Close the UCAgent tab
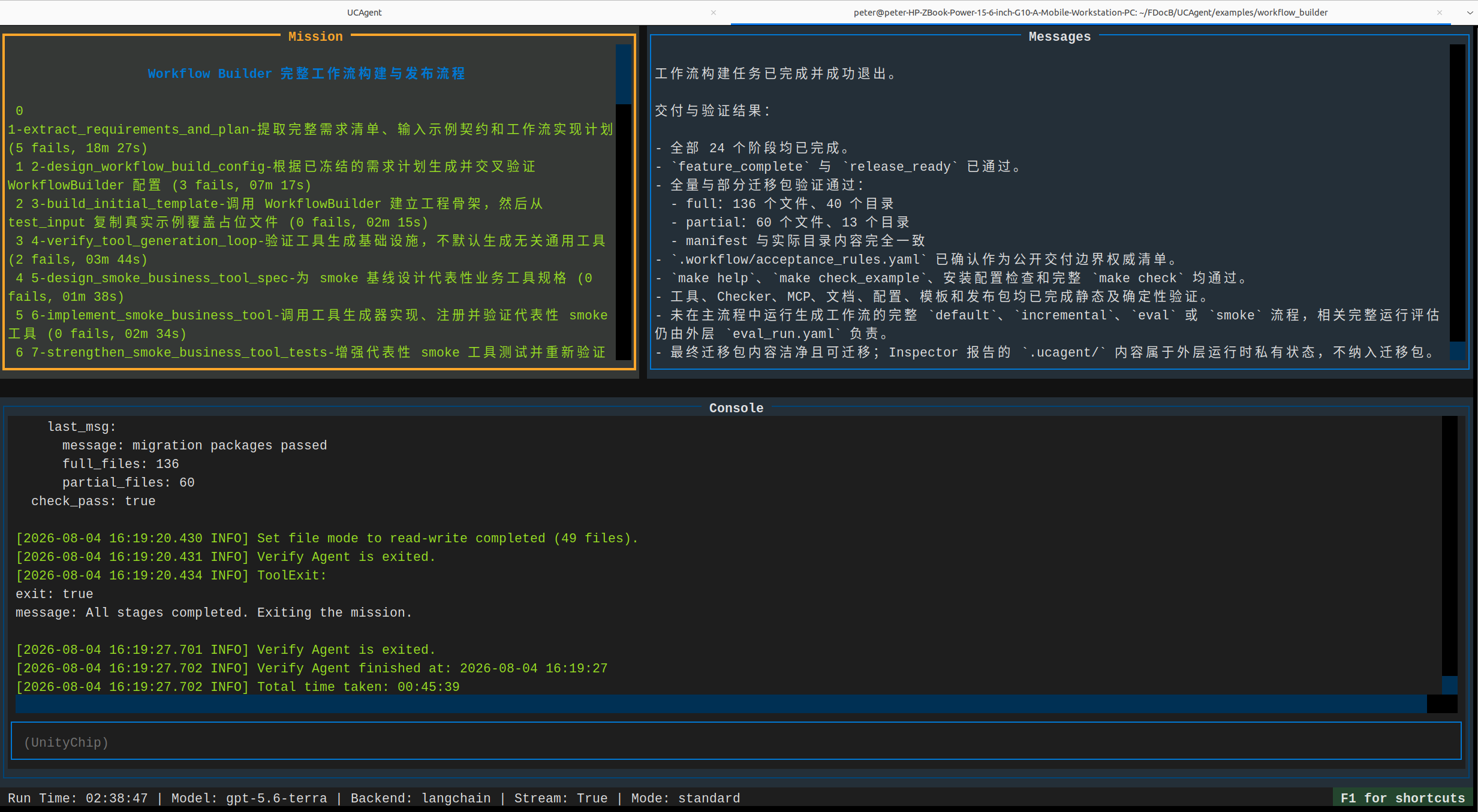The width and height of the screenshot is (1478, 812). click(x=714, y=13)
